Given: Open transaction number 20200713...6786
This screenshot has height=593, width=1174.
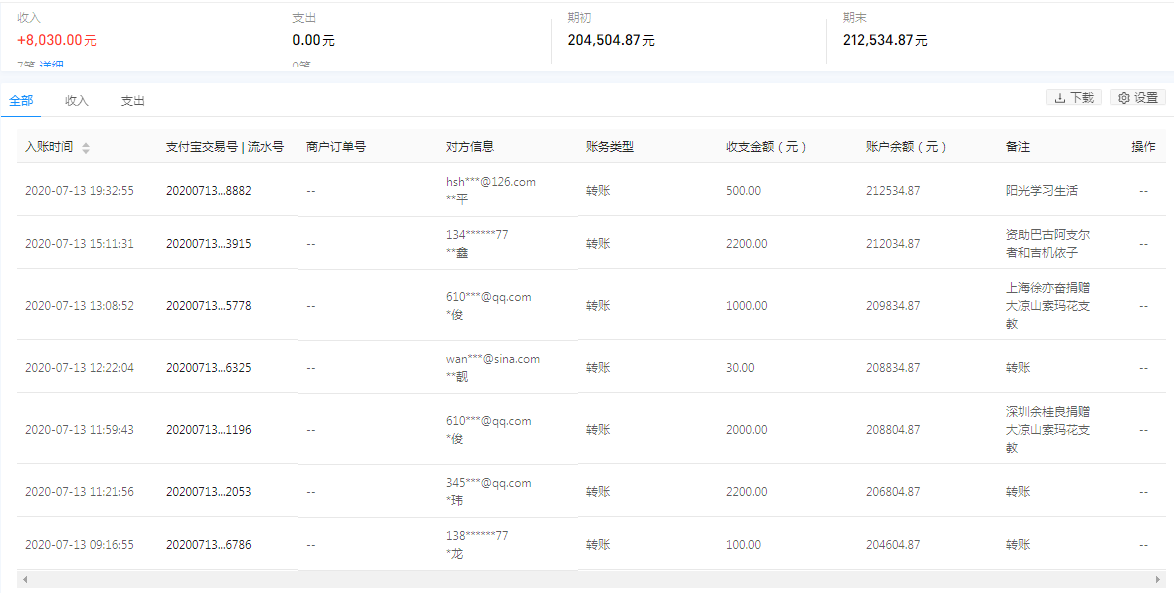Looking at the screenshot, I should tap(208, 545).
